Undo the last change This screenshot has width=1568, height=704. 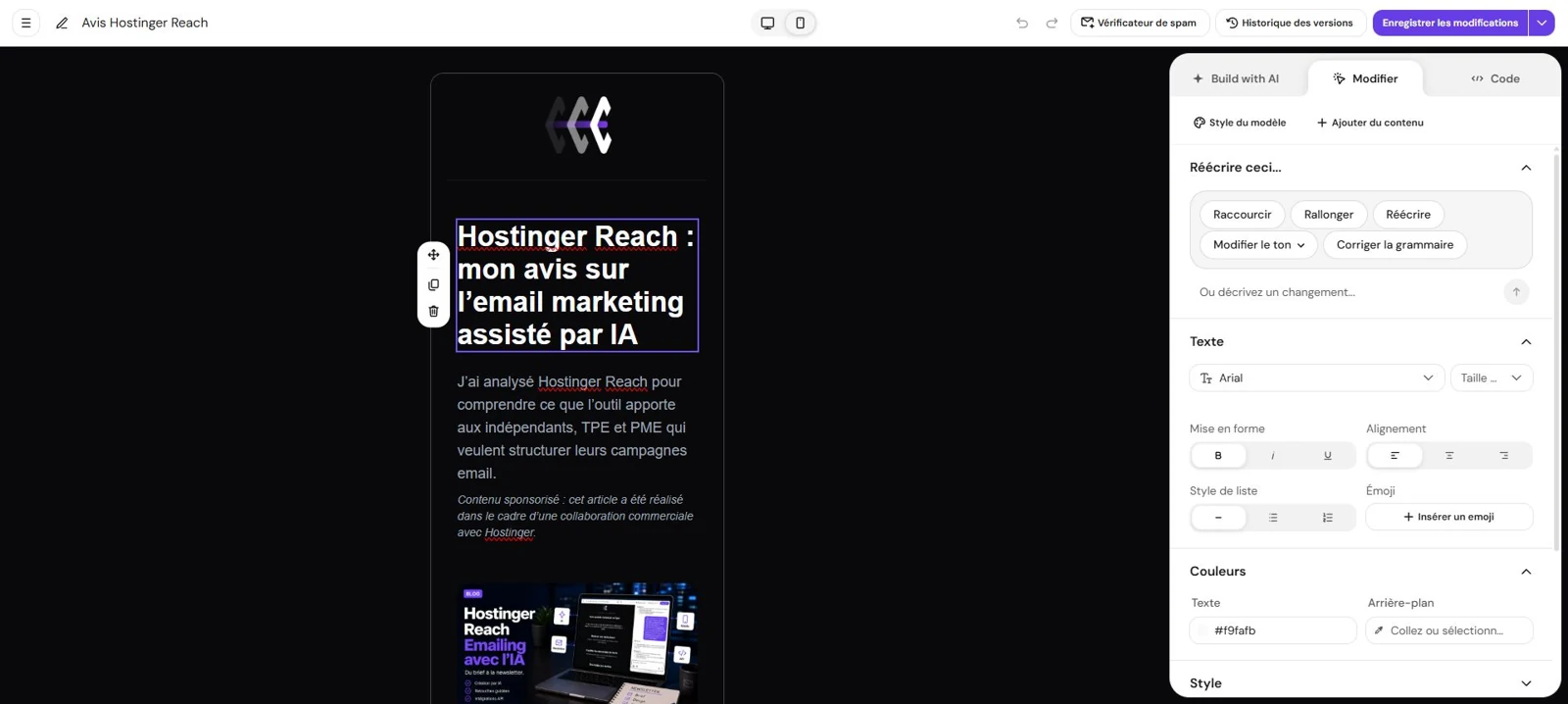pyautogui.click(x=1022, y=23)
